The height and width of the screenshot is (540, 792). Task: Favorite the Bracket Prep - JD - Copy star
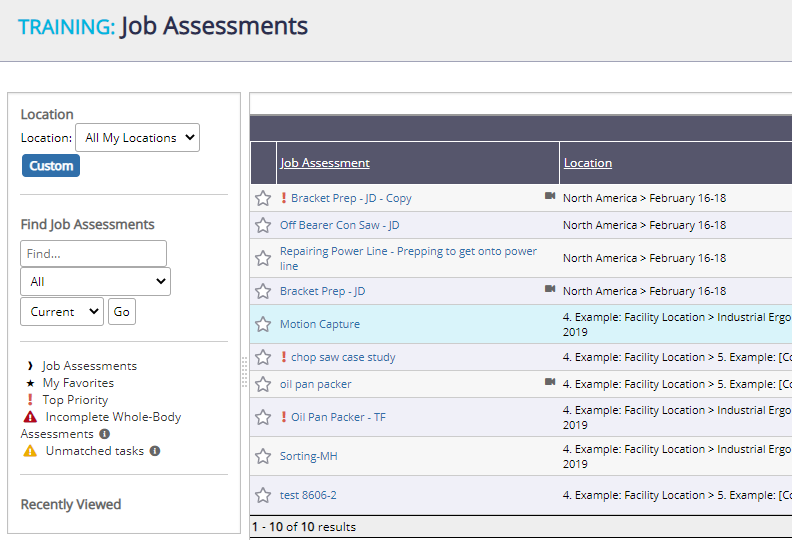[x=263, y=198]
